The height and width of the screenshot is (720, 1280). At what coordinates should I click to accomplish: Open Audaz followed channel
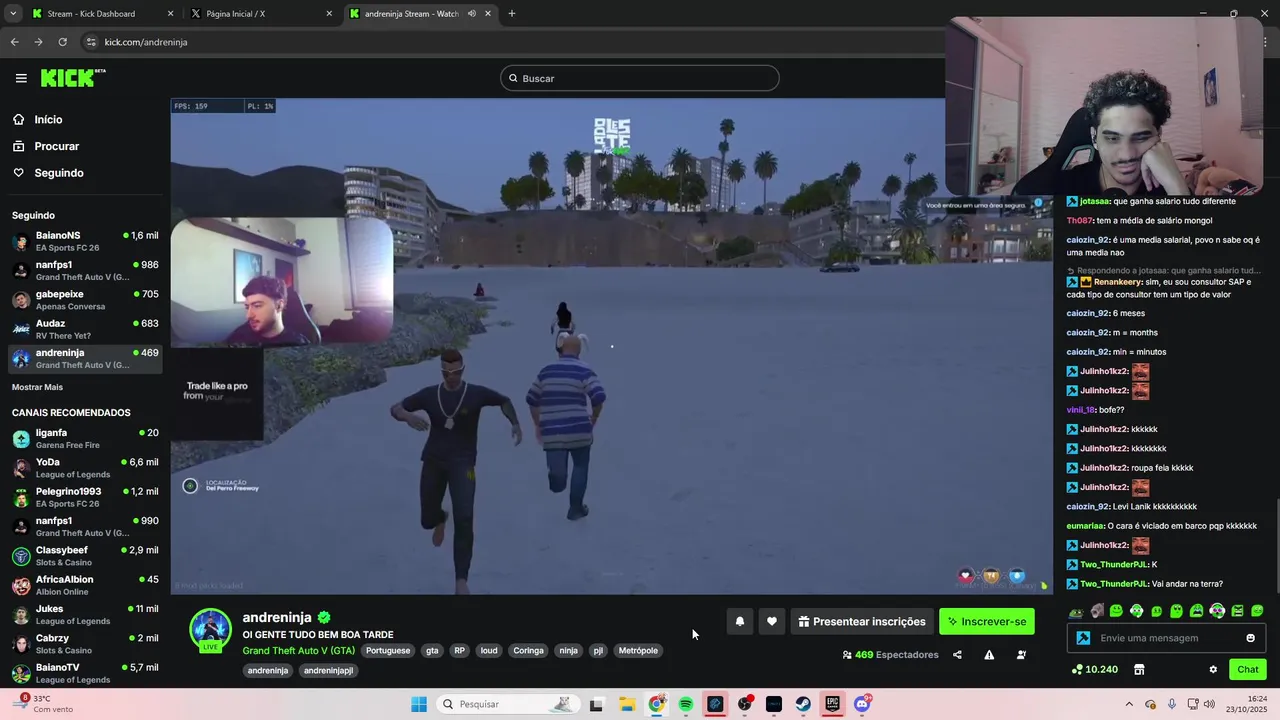(x=85, y=329)
